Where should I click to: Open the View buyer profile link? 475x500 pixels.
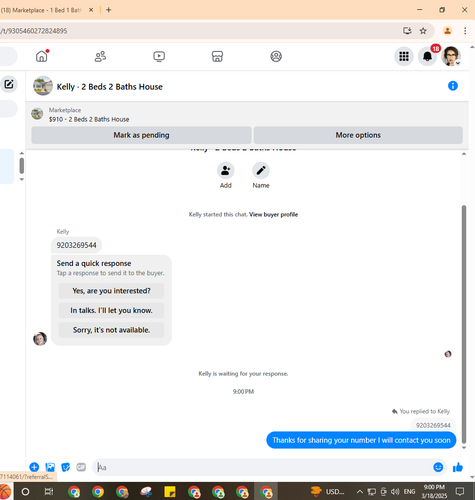click(273, 214)
